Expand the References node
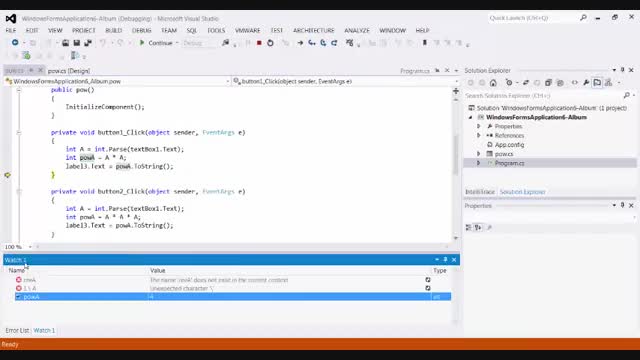 pyautogui.click(x=479, y=136)
